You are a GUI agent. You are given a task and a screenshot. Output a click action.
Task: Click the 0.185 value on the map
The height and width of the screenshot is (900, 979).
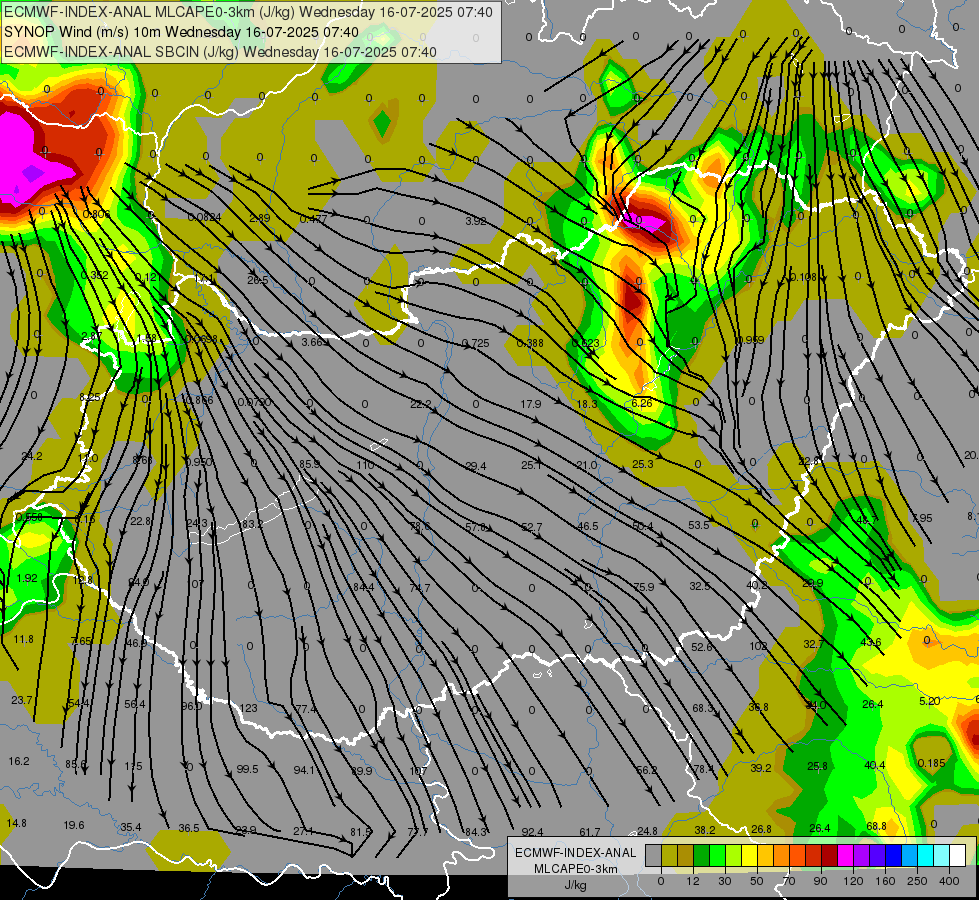(x=932, y=763)
